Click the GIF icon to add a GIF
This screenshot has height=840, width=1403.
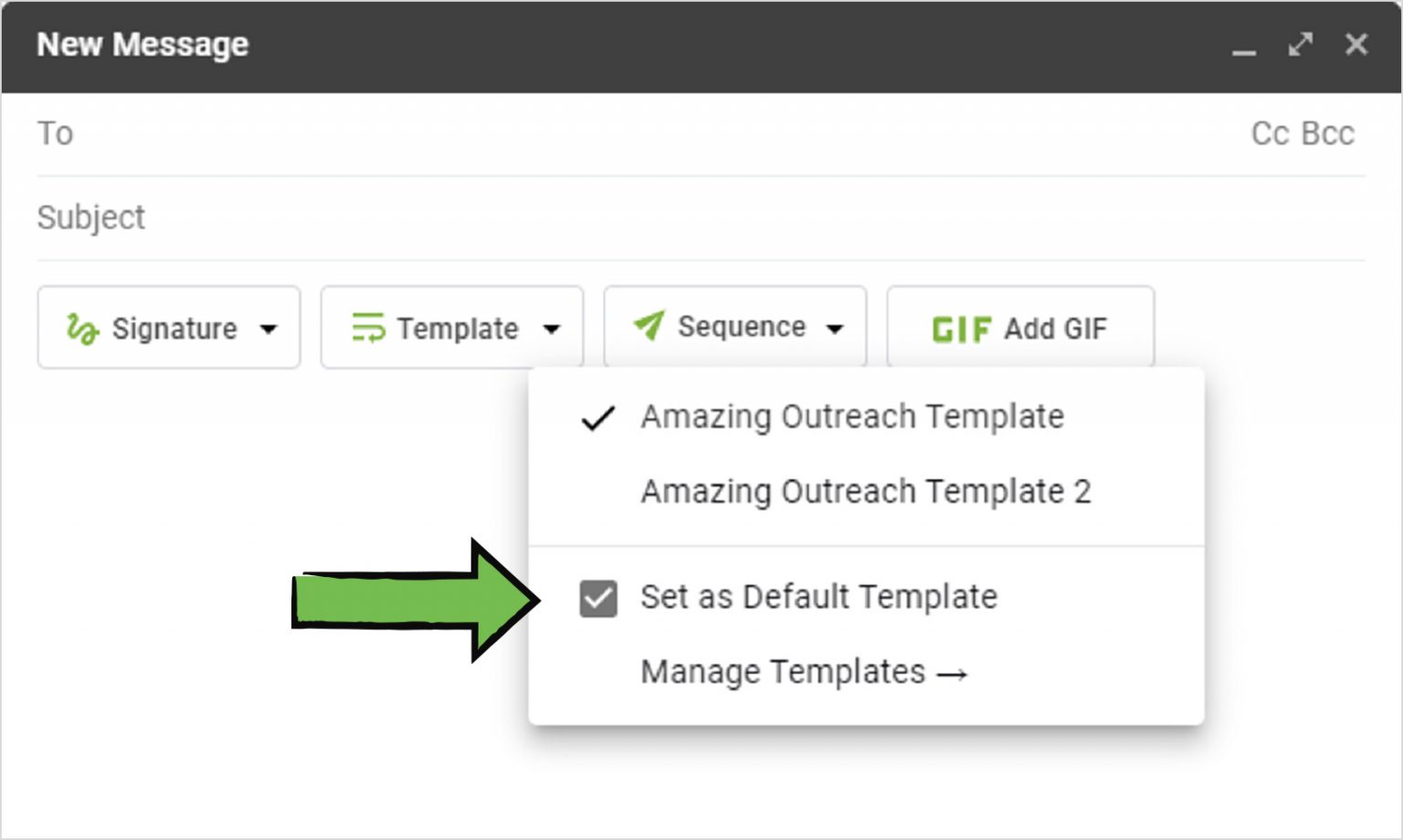coord(963,328)
